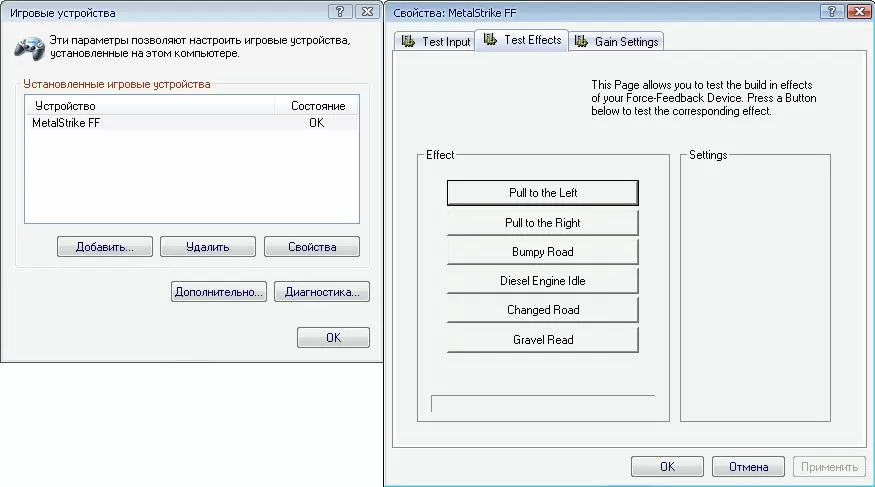This screenshot has width=875, height=487.
Task: Run the Diesel Engine Idle effect
Action: click(542, 281)
